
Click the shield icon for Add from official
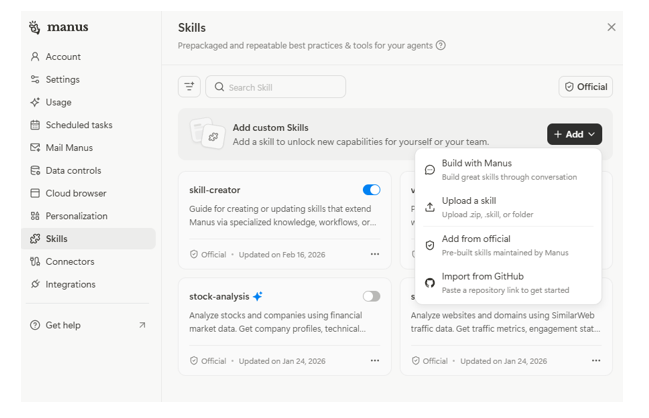[x=430, y=245]
